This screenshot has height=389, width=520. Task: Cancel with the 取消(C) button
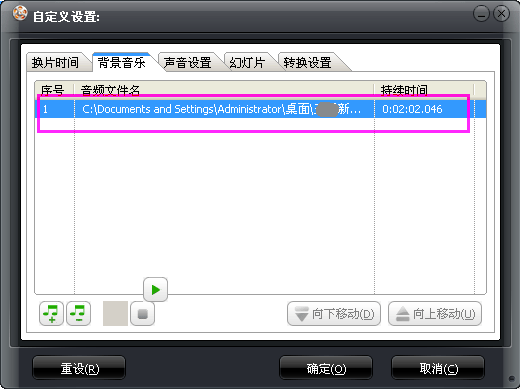(438, 368)
